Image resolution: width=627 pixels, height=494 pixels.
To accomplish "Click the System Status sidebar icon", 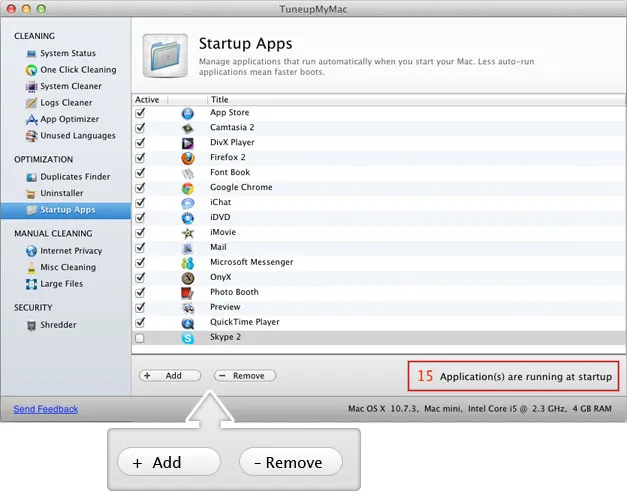I will pyautogui.click(x=31, y=54).
